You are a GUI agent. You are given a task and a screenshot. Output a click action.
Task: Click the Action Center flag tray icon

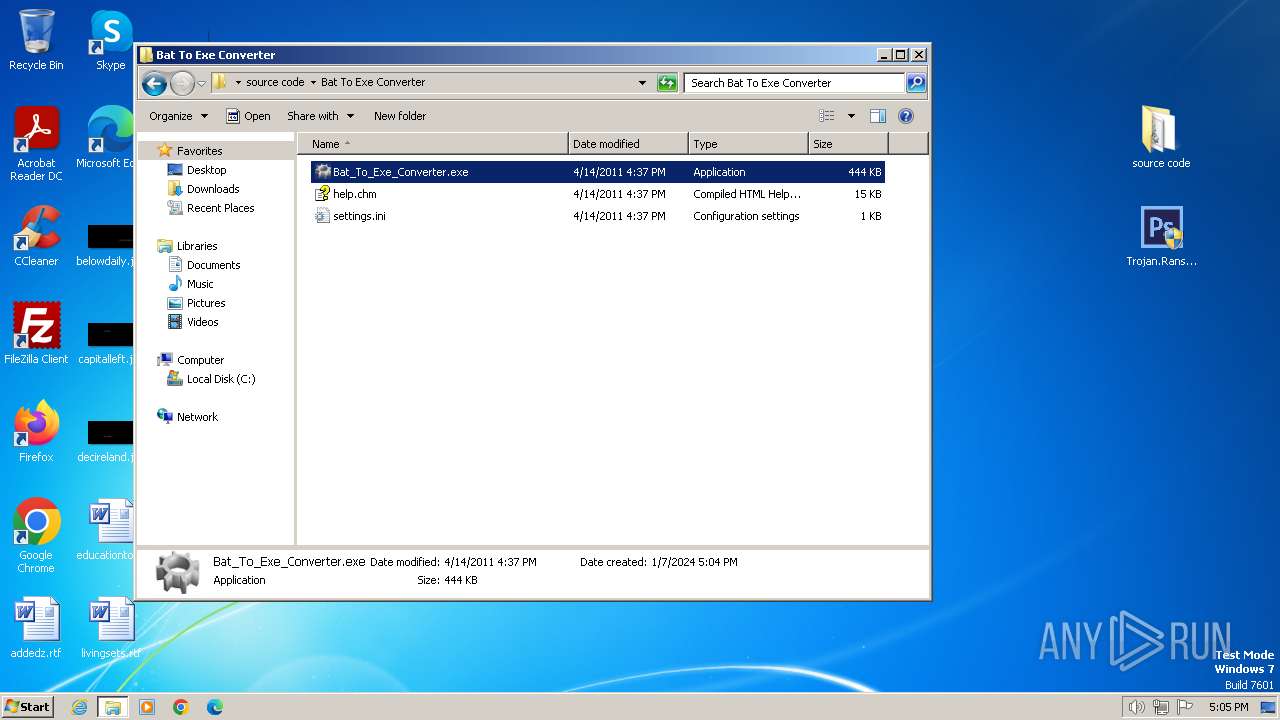click(1185, 707)
